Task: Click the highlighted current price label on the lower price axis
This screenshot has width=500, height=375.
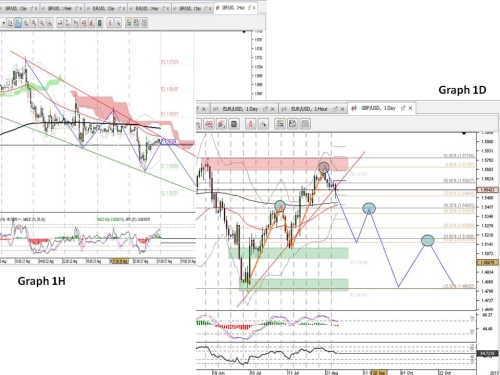Action: pos(488,190)
